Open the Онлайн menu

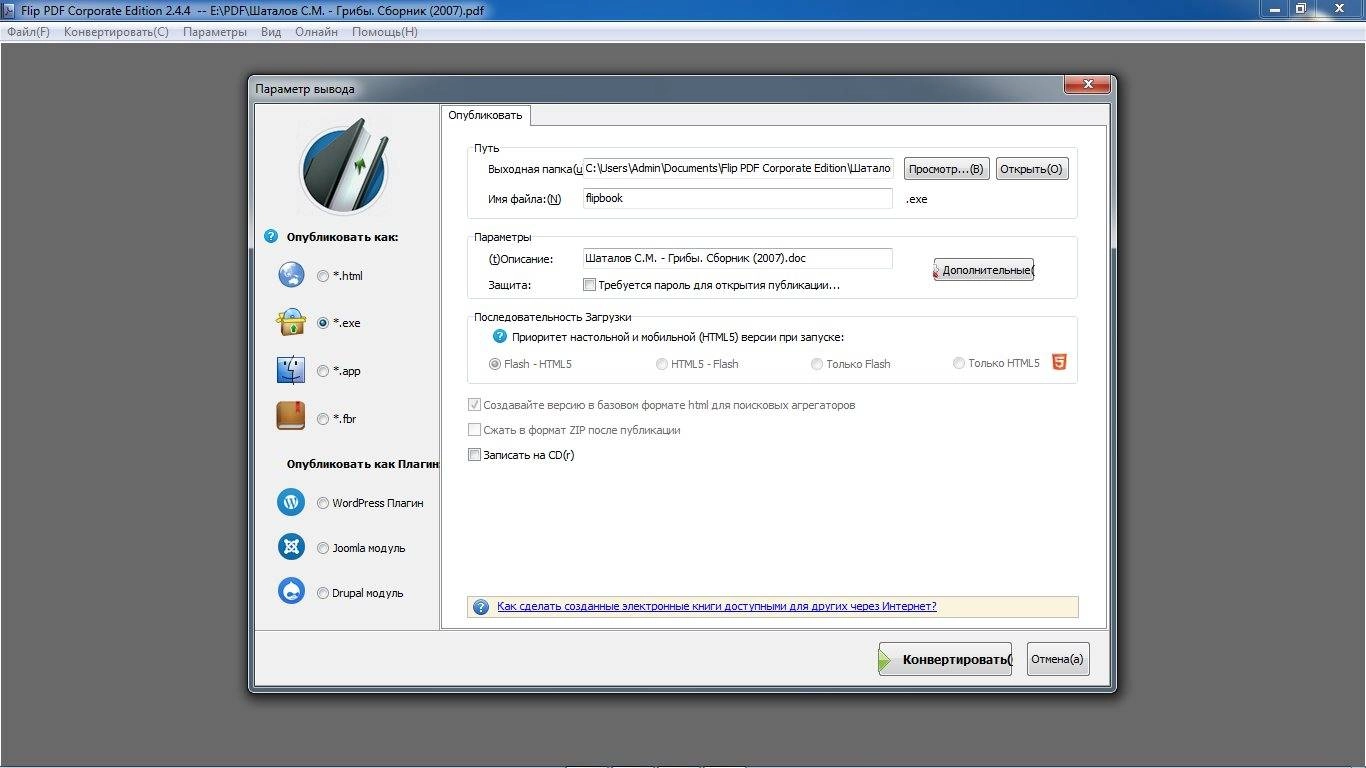316,32
